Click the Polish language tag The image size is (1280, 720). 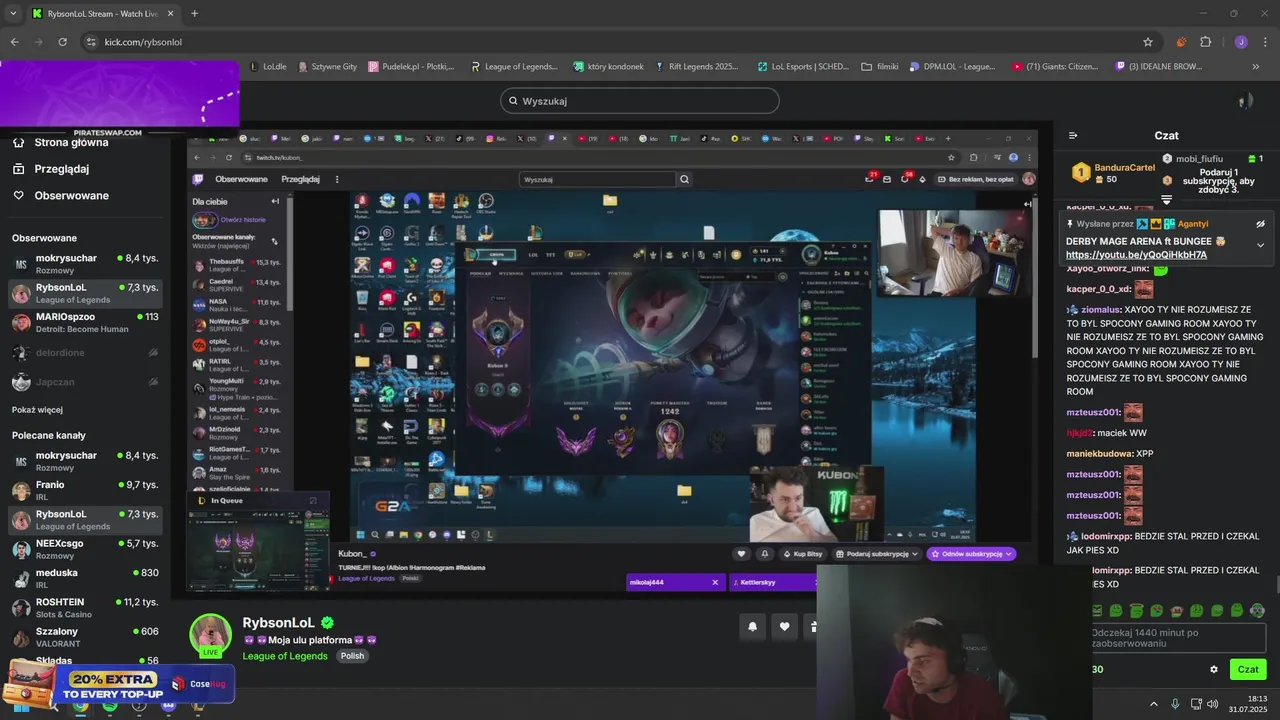click(x=352, y=656)
